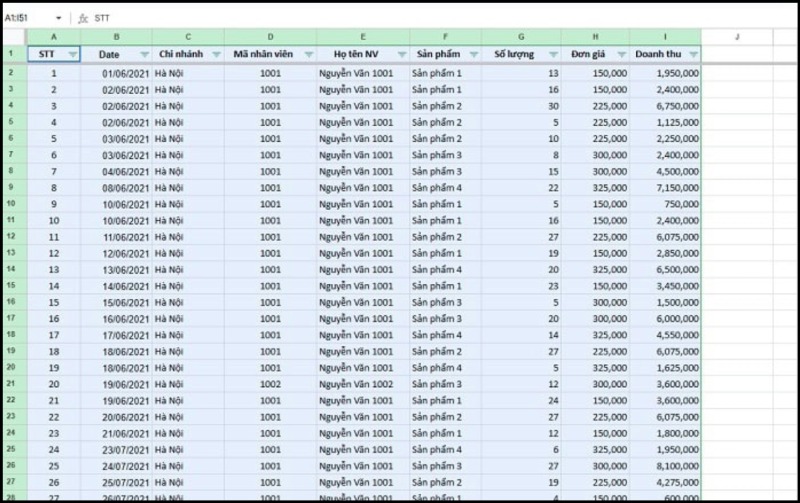This screenshot has width=800, height=503.
Task: Click the select-all corner box
Action: tap(10, 36)
